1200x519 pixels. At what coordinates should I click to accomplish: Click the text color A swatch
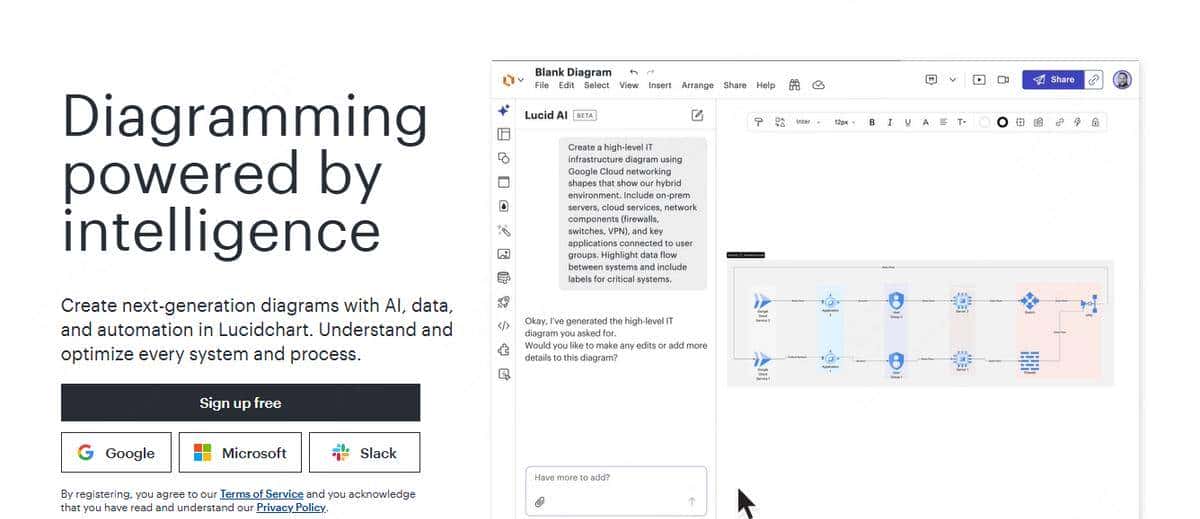pos(926,122)
